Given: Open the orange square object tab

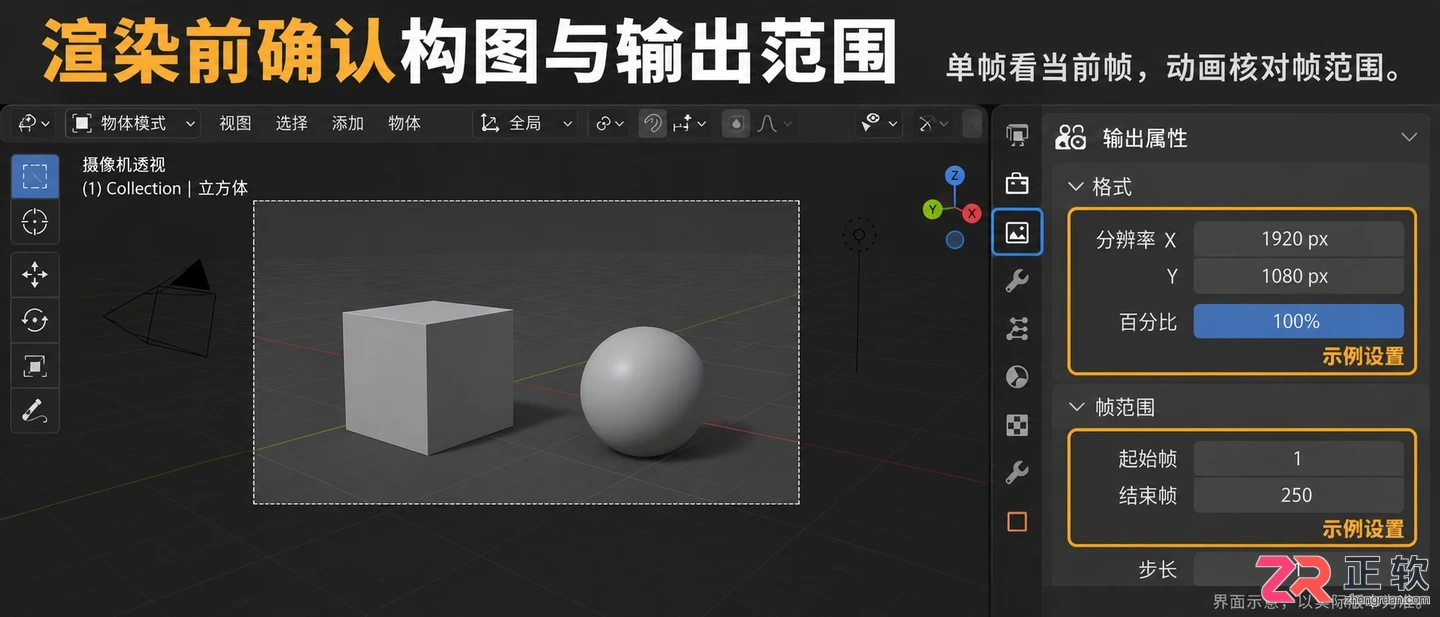Looking at the screenshot, I should tap(1017, 522).
